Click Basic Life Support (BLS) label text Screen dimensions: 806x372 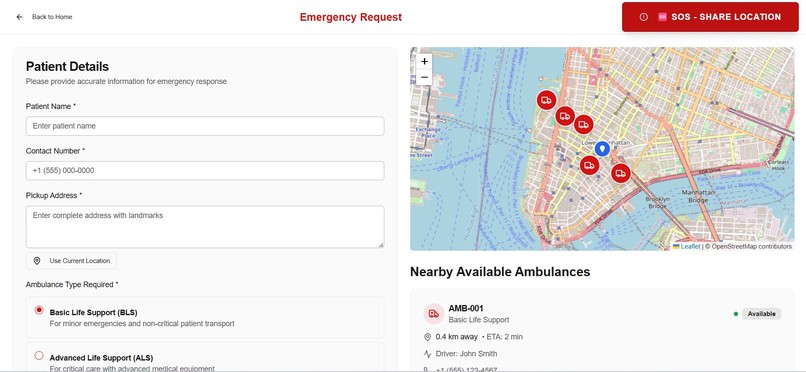[x=94, y=312]
